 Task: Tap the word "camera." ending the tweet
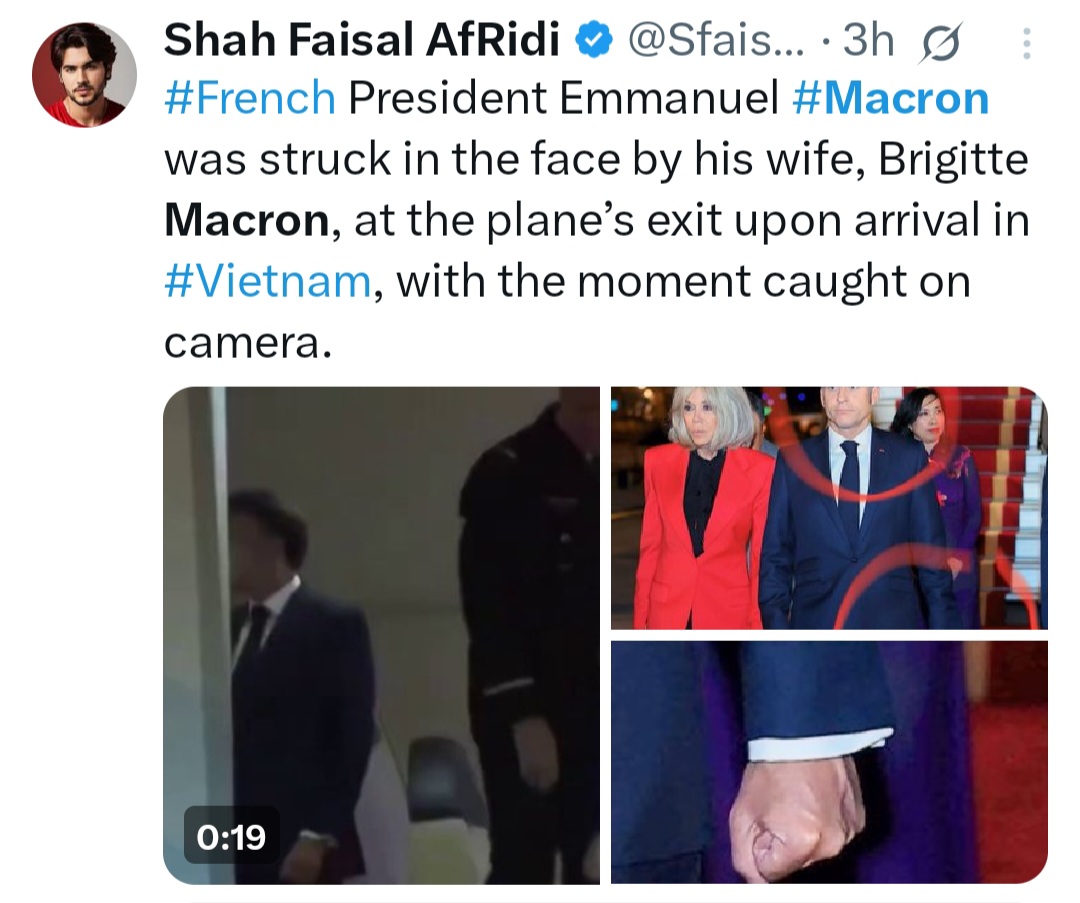pos(246,342)
